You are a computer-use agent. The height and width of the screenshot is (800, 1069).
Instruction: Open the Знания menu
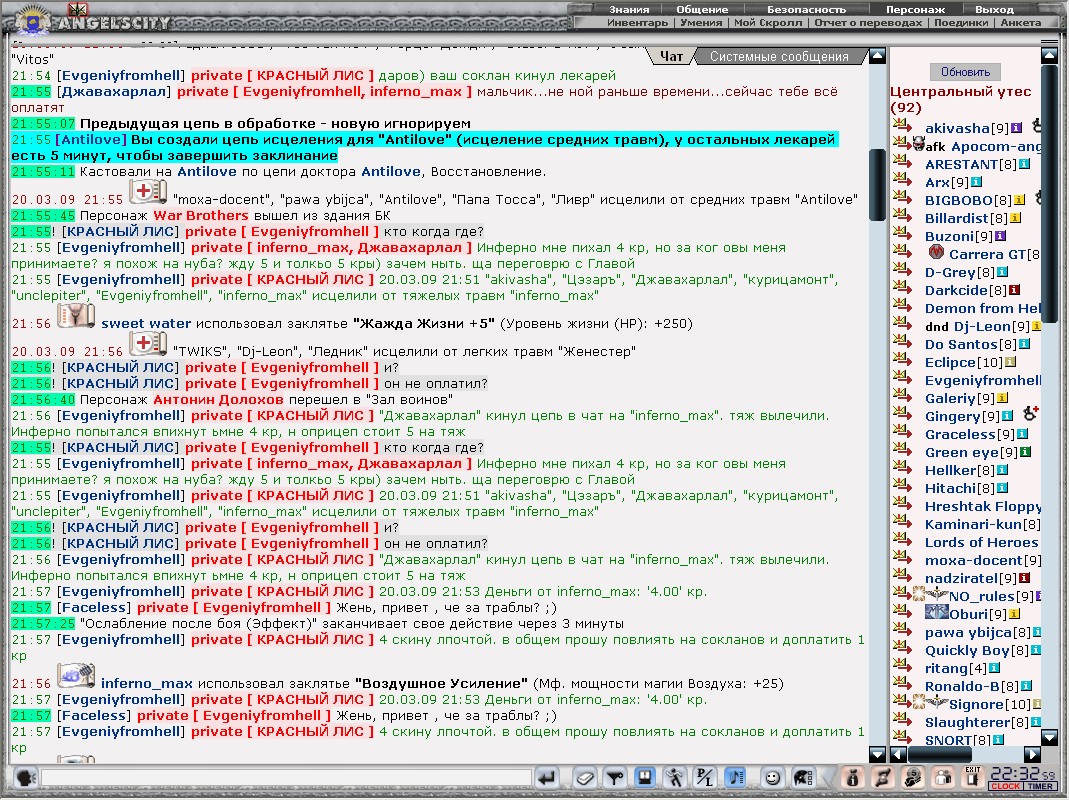point(629,10)
